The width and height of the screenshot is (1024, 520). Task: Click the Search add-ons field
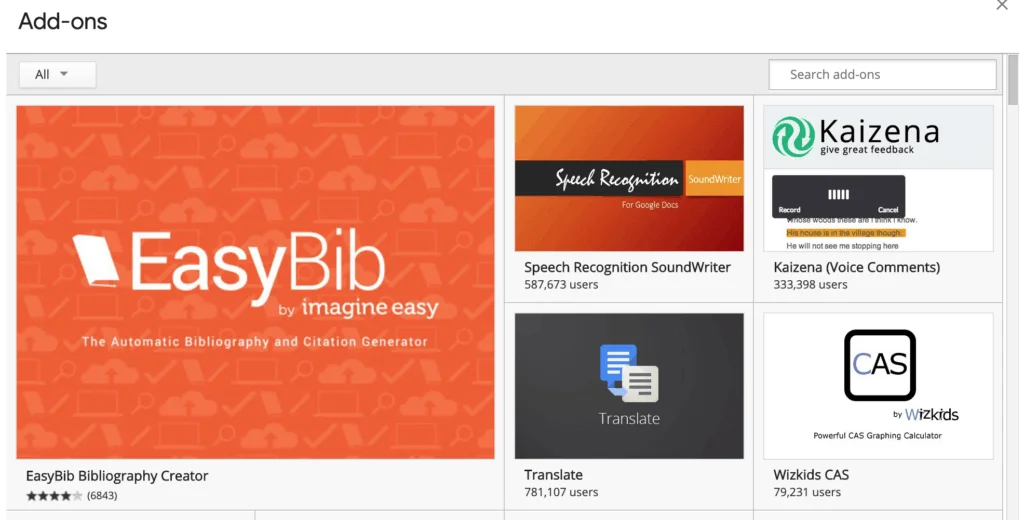tap(882, 74)
